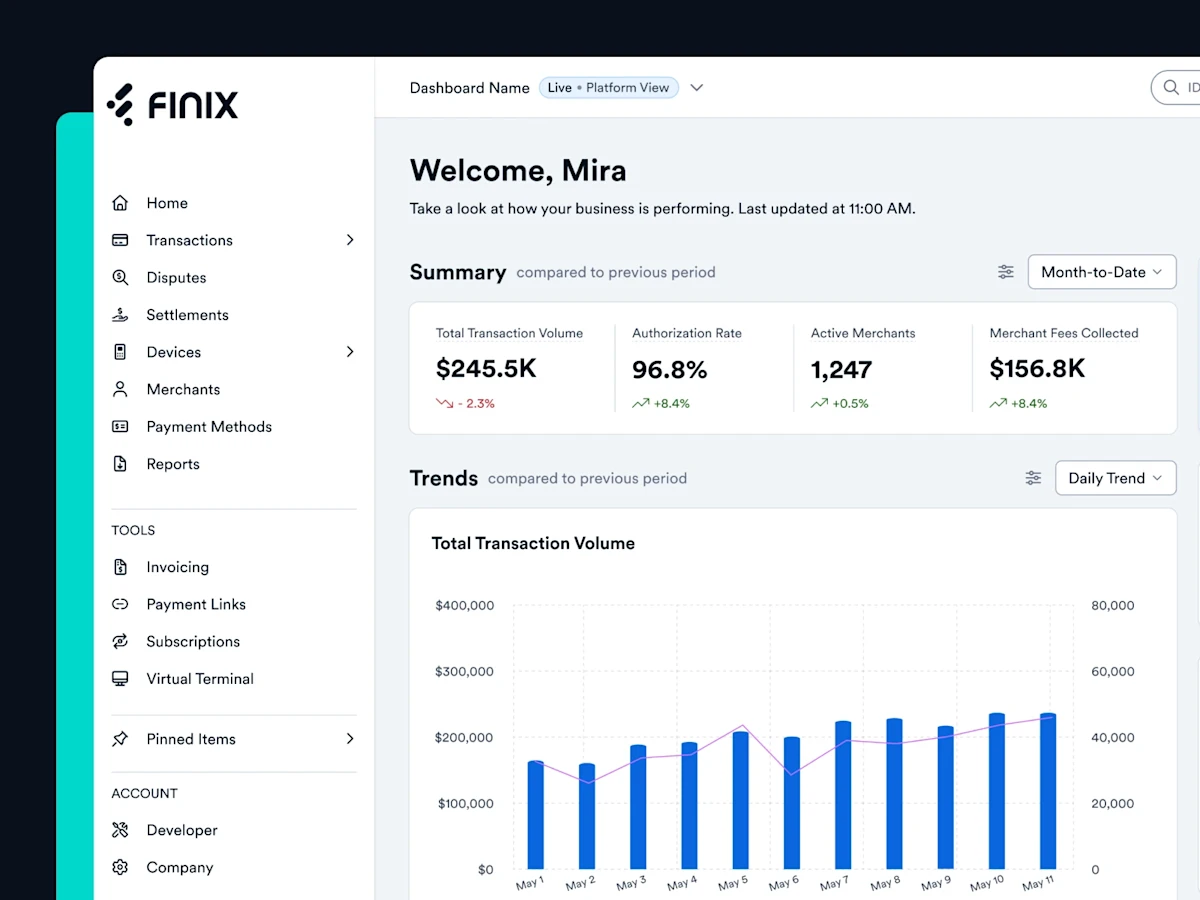Expand the Pinned Items chevron
This screenshot has width=1200, height=900.
(350, 739)
